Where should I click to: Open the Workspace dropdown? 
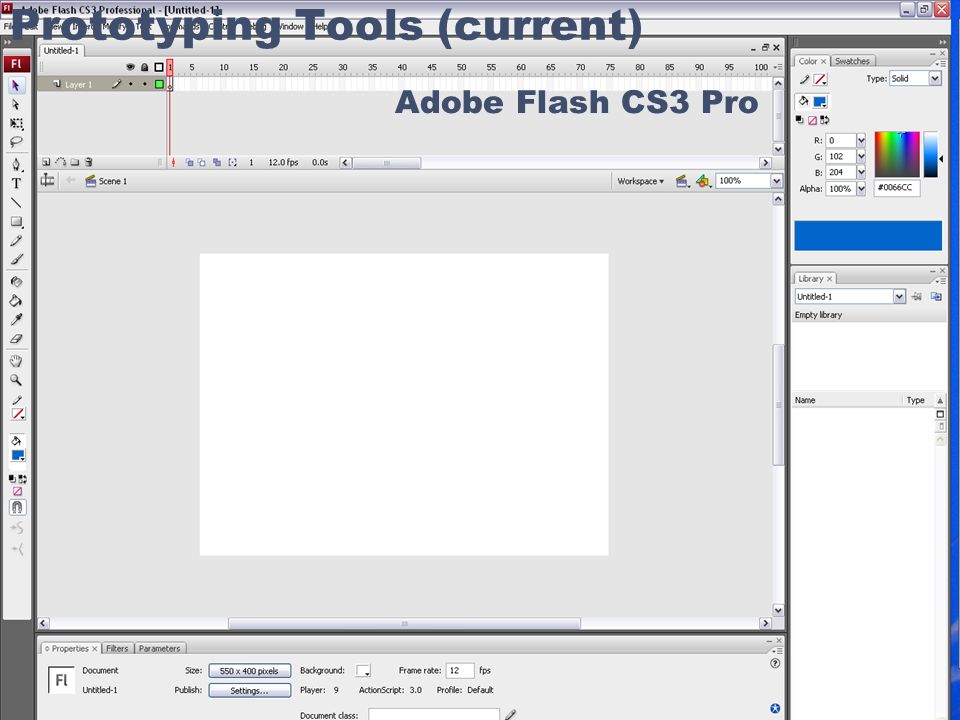click(640, 181)
